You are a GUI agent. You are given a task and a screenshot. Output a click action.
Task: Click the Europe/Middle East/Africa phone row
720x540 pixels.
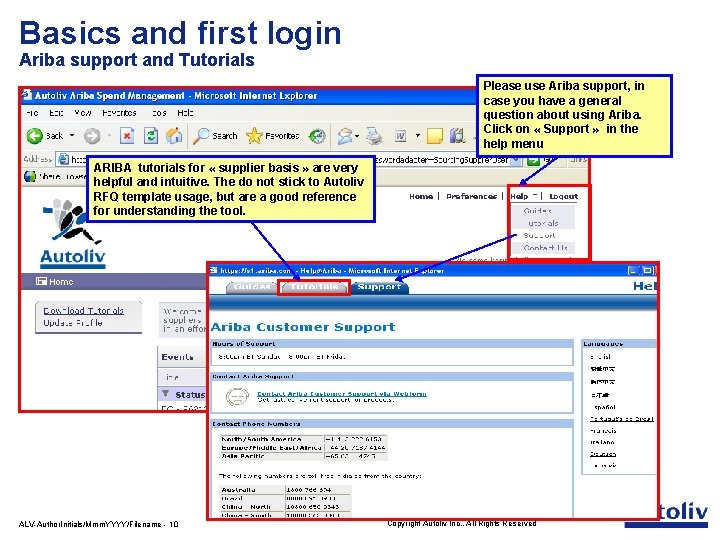pos(303,447)
